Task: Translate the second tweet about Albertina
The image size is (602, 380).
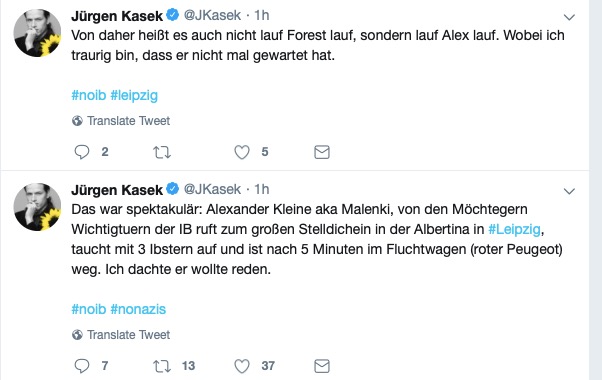Action: pyautogui.click(x=128, y=334)
